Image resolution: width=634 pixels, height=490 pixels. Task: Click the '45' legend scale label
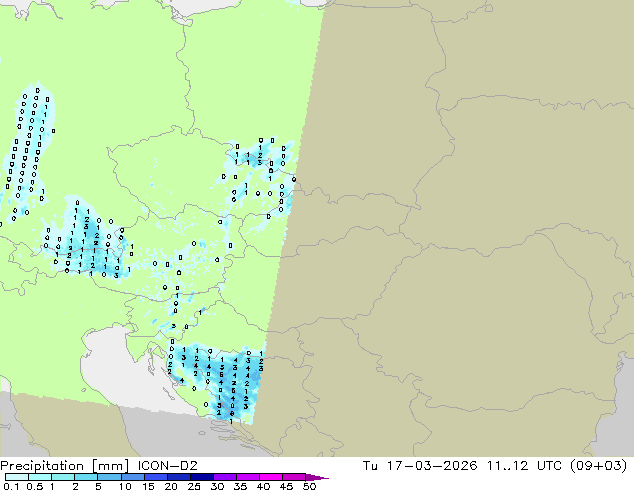[x=286, y=486]
